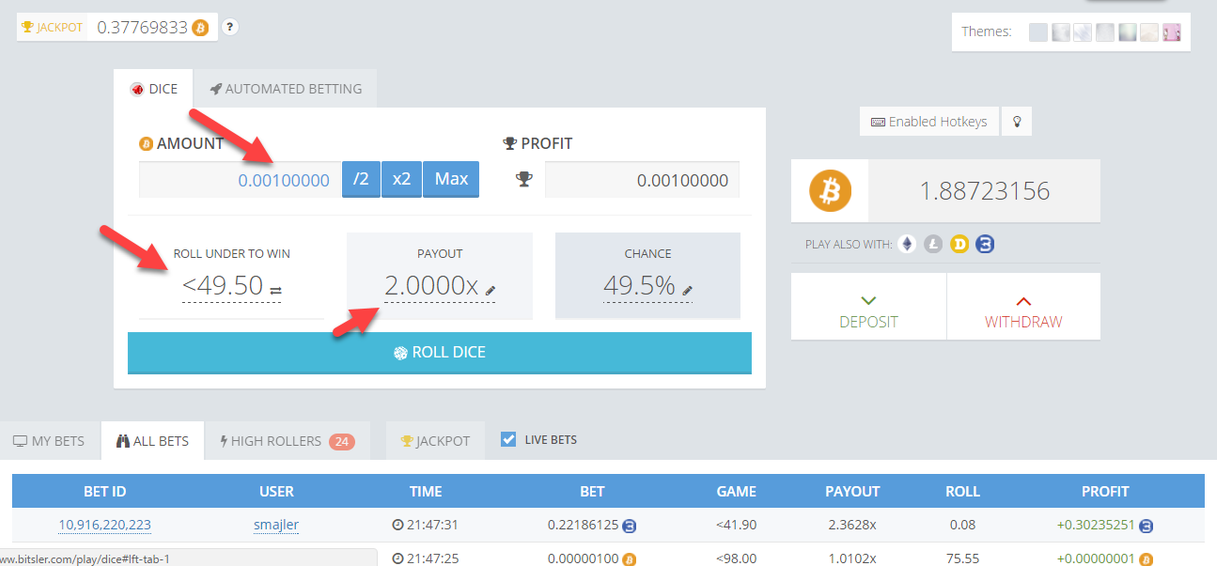Open the High Rollers tab
Viewport: 1217px width, 566px height.
click(x=287, y=441)
